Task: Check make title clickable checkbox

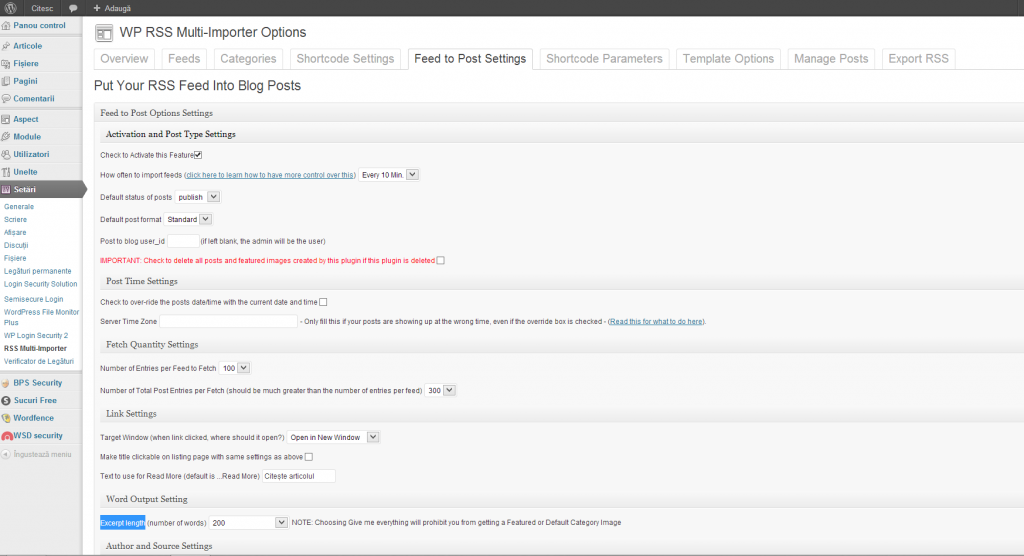Action: pos(309,457)
